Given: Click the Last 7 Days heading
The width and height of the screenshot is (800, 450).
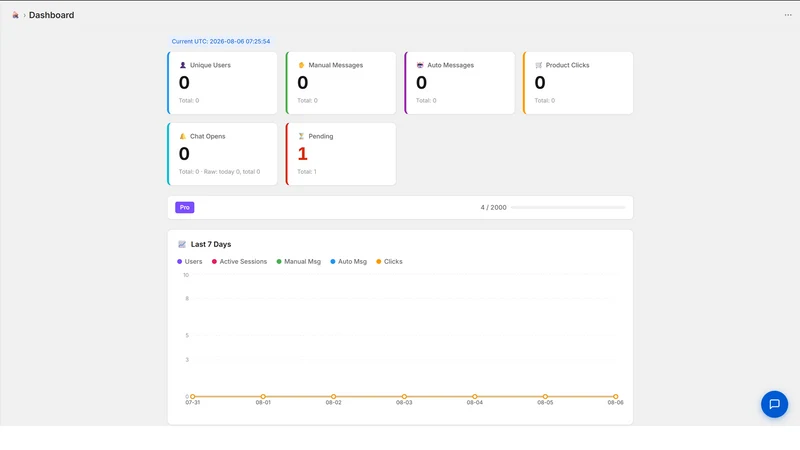Looking at the screenshot, I should [211, 244].
